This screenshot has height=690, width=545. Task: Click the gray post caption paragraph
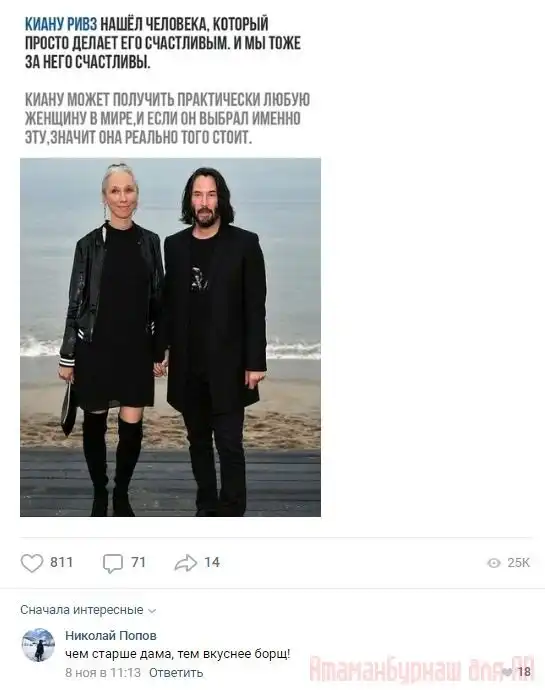pos(167,119)
